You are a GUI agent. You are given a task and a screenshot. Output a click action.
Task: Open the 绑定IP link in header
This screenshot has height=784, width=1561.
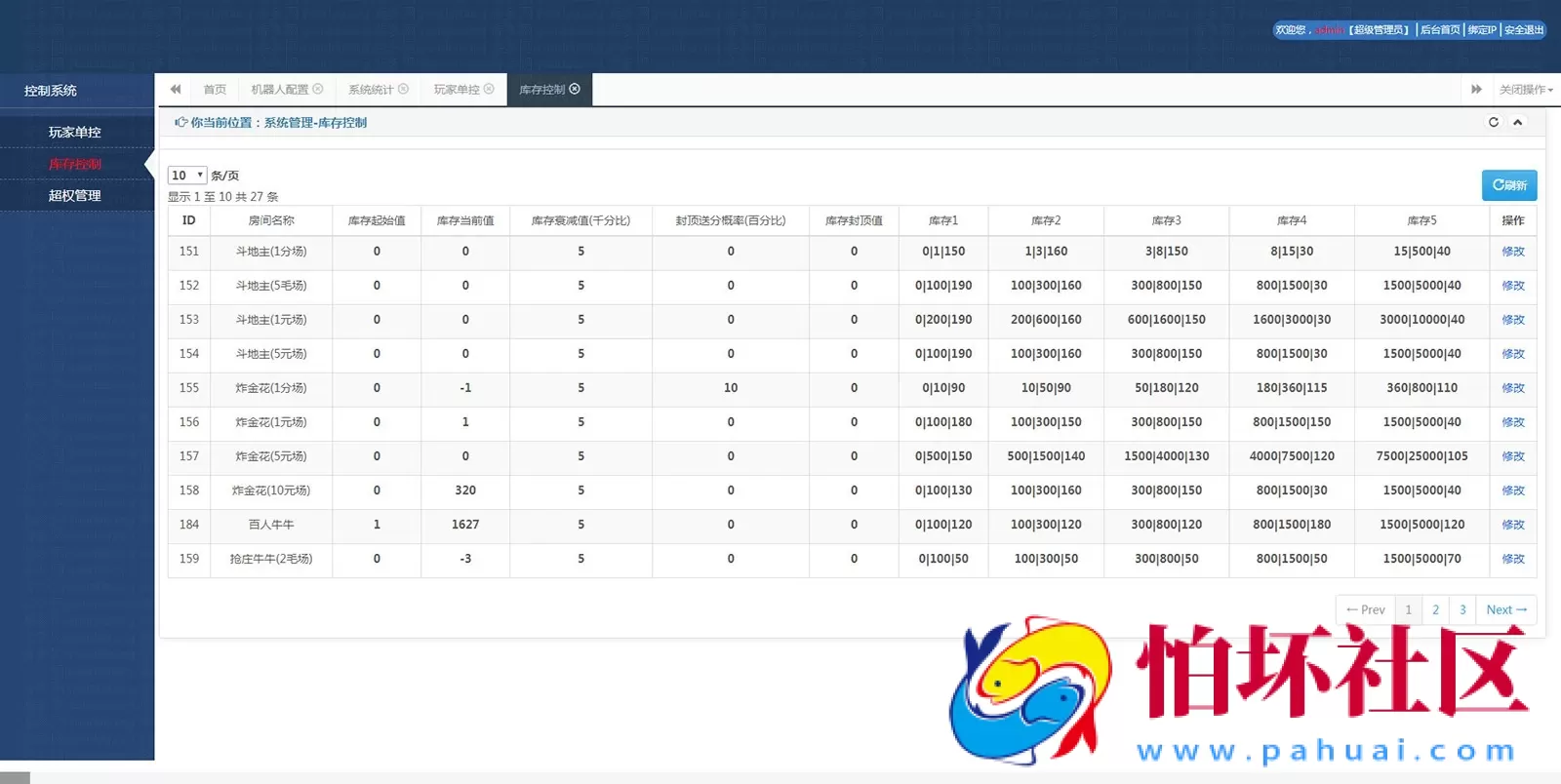coord(1481,30)
